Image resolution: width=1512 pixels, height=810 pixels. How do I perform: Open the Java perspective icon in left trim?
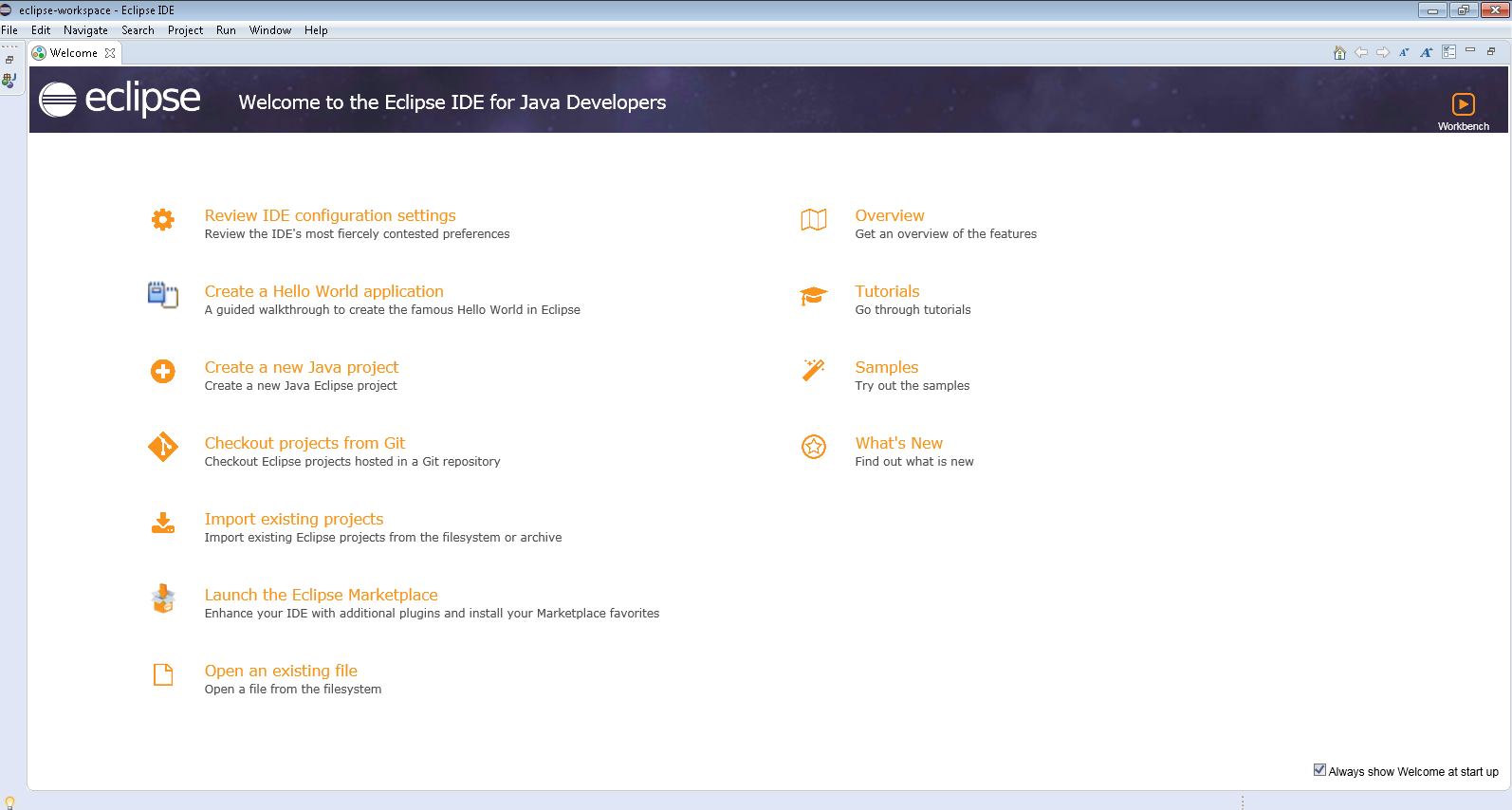pyautogui.click(x=9, y=81)
